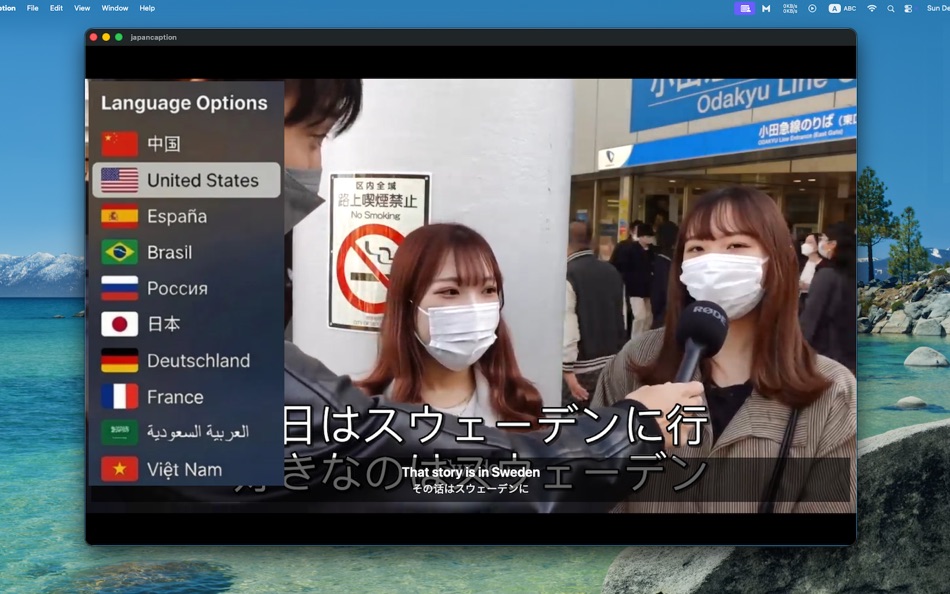Click the Brasil flag icon
Image resolution: width=950 pixels, height=594 pixels.
pyautogui.click(x=119, y=252)
